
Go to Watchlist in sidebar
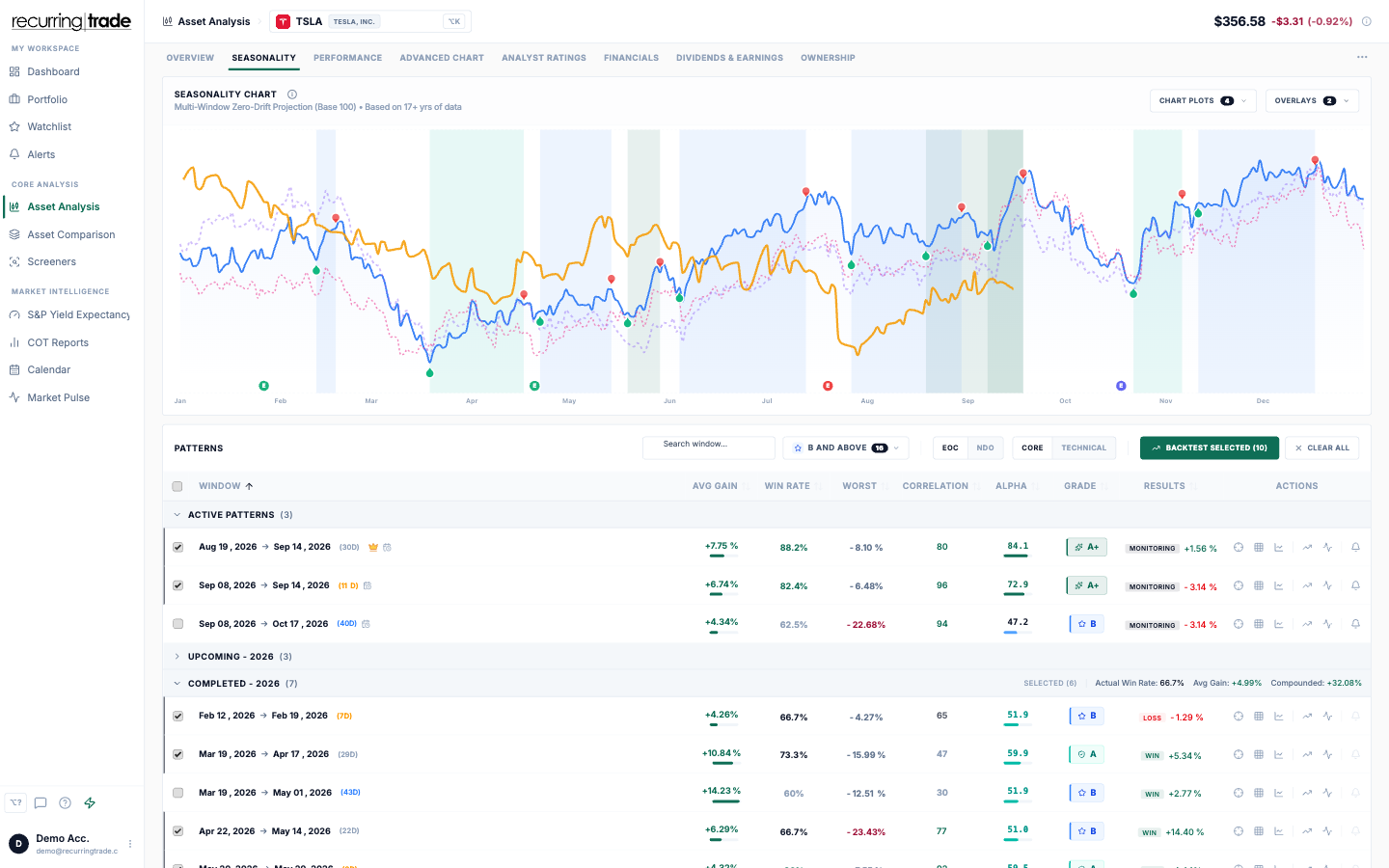click(50, 126)
